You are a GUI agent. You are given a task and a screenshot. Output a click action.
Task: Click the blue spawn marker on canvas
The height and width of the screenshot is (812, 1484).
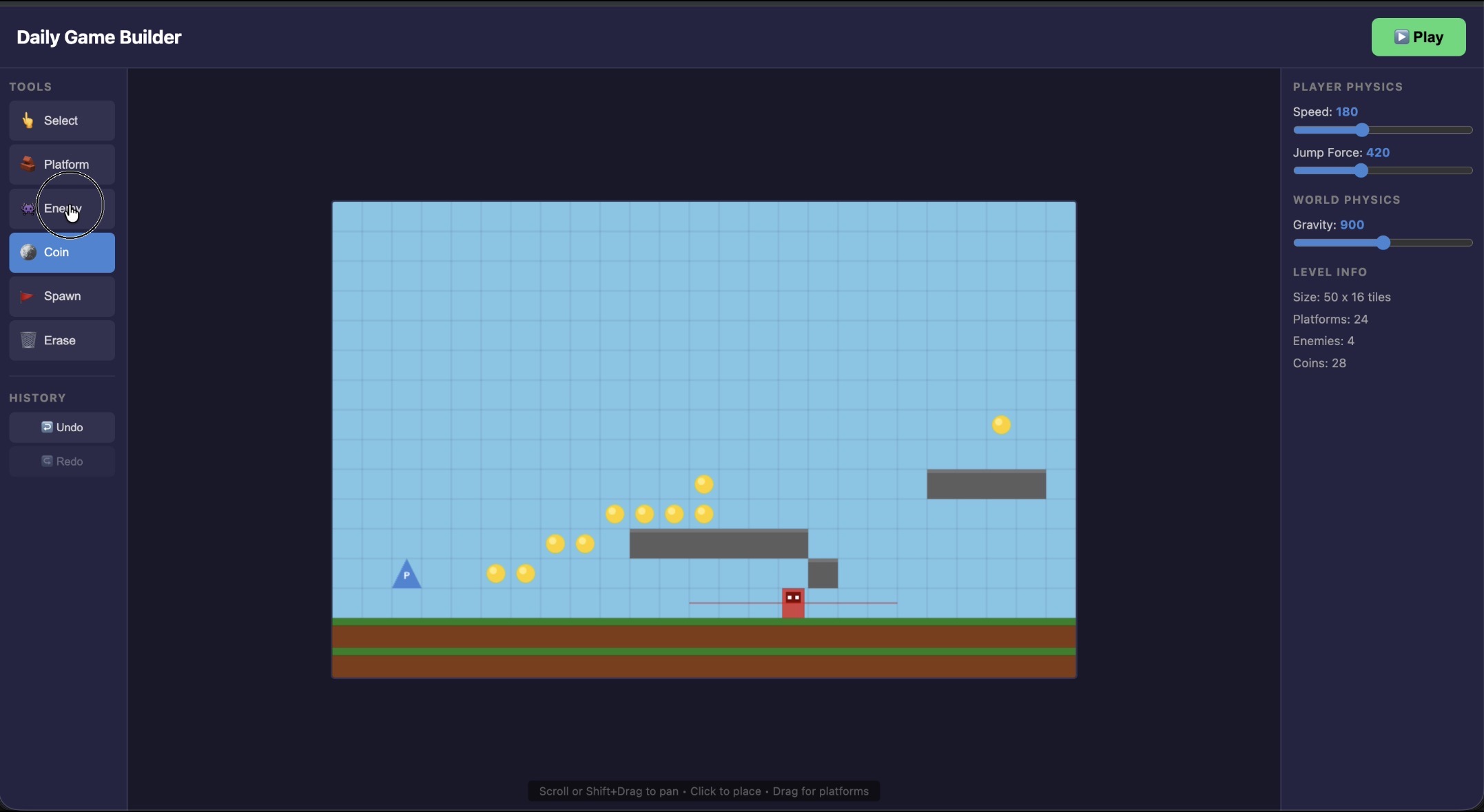pos(406,575)
